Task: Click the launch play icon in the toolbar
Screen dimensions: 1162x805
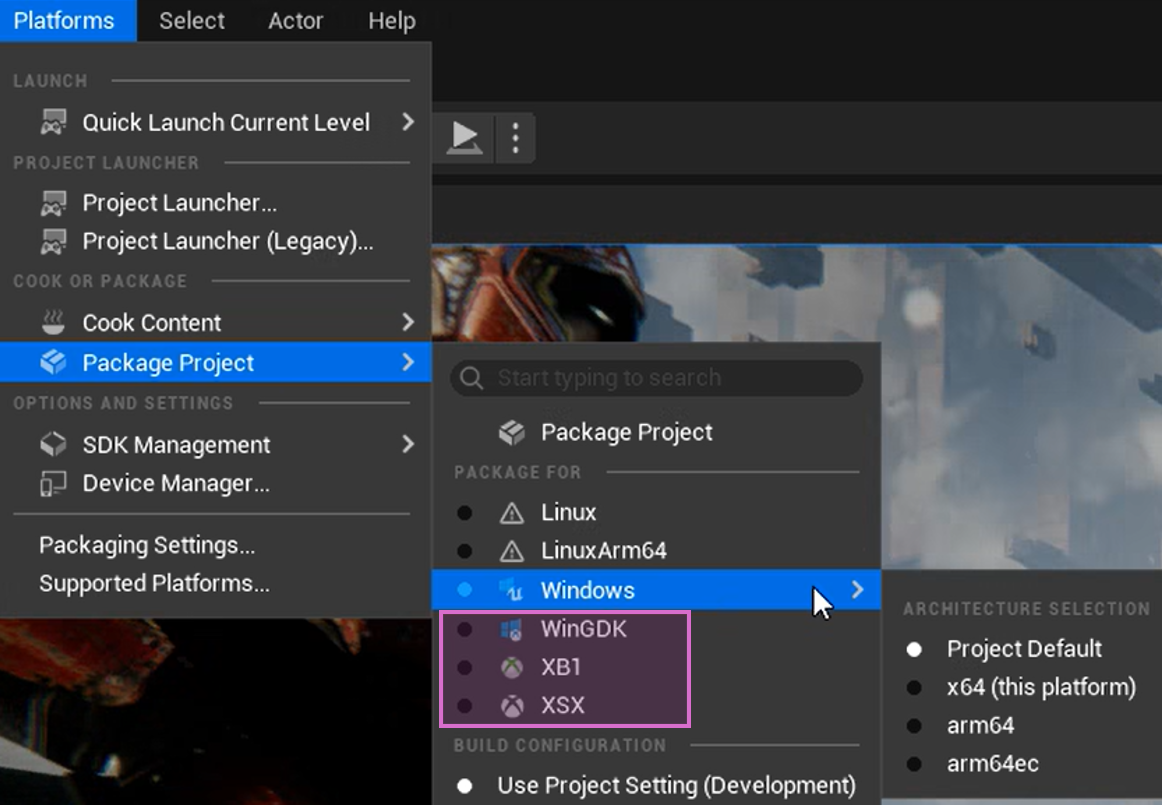Action: [x=463, y=137]
